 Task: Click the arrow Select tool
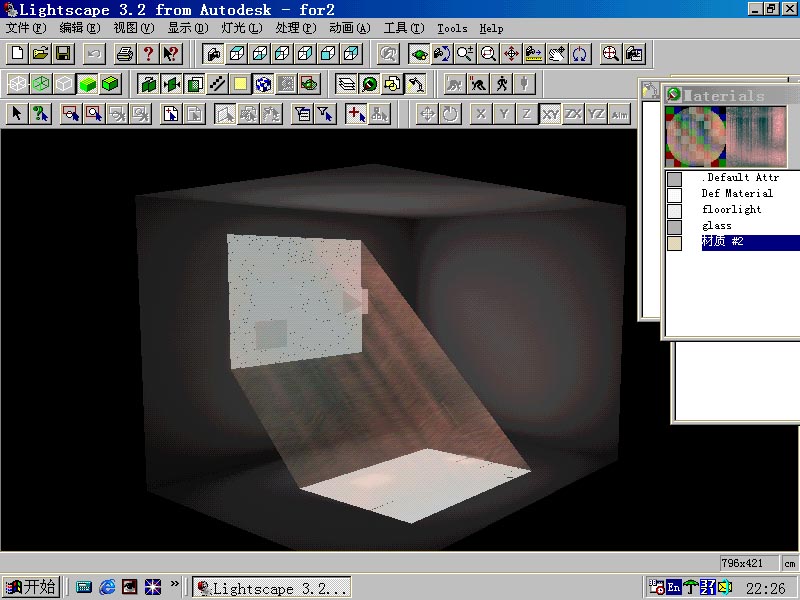coord(17,114)
